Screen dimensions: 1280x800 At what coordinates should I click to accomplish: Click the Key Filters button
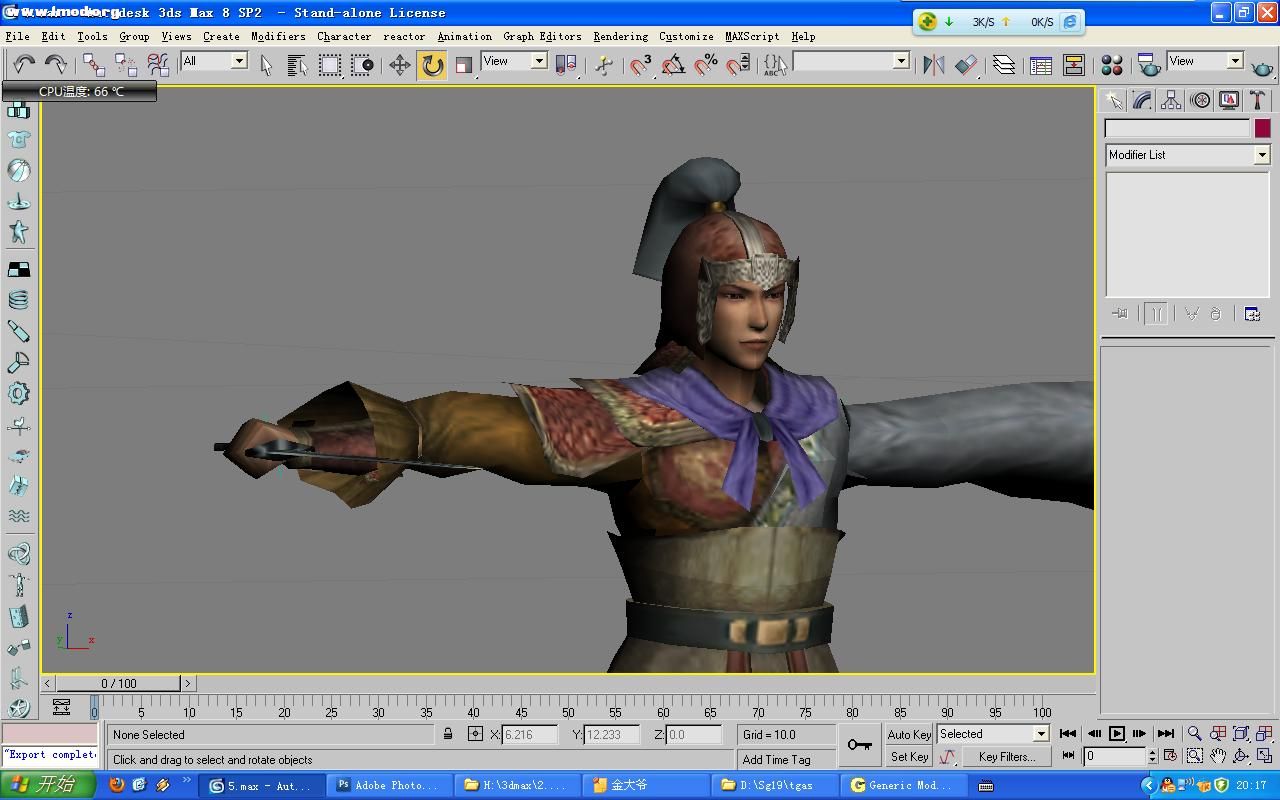click(x=1006, y=757)
